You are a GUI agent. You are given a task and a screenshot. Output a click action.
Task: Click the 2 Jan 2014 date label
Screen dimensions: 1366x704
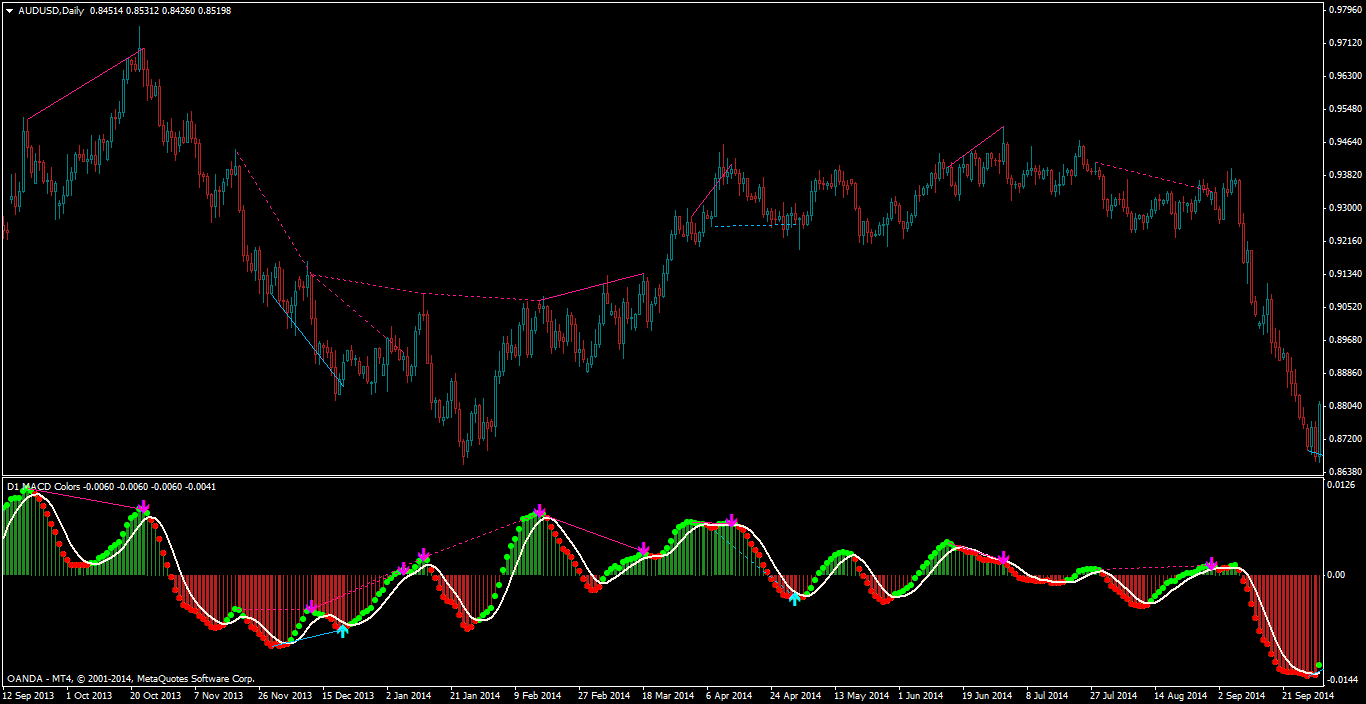click(411, 695)
